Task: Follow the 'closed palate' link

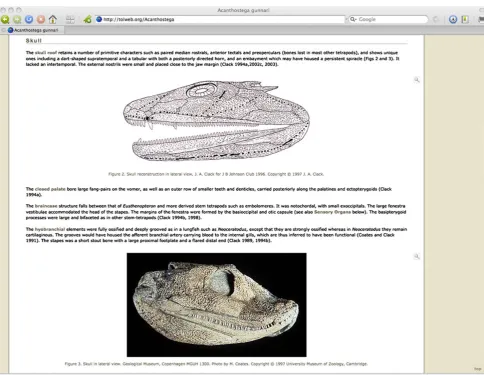Action: coord(50,189)
